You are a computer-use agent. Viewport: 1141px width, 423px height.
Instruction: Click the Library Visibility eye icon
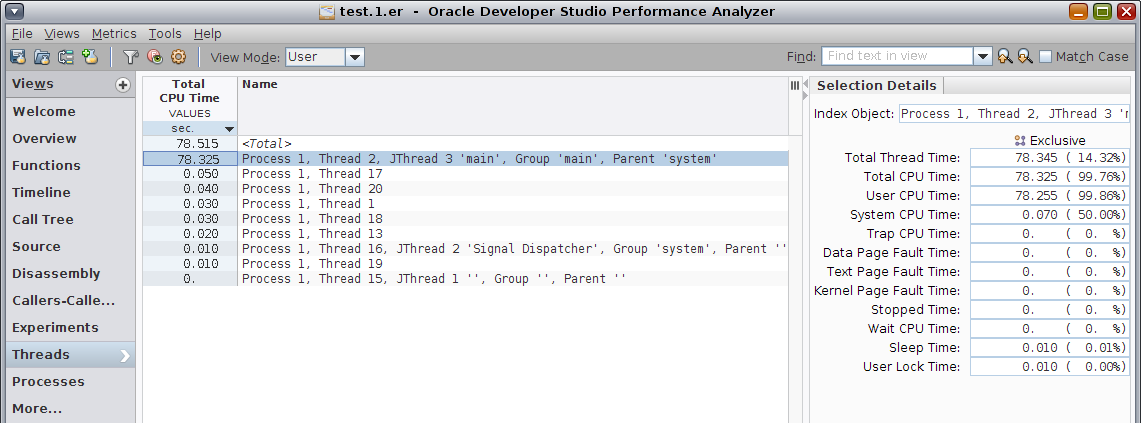click(x=154, y=57)
